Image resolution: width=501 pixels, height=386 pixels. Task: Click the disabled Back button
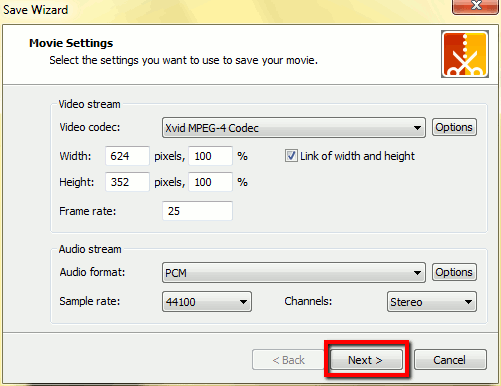click(288, 360)
